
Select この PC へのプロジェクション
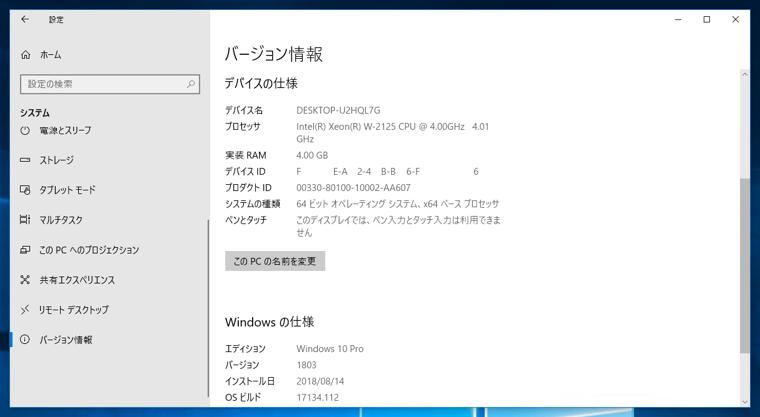(89, 250)
